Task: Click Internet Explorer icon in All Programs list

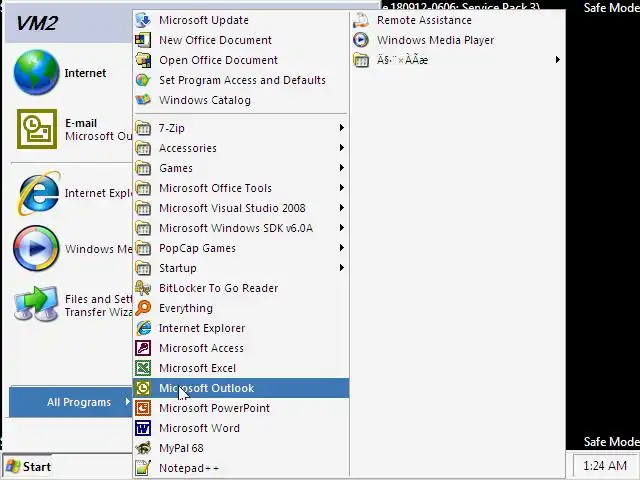Action: pos(143,328)
